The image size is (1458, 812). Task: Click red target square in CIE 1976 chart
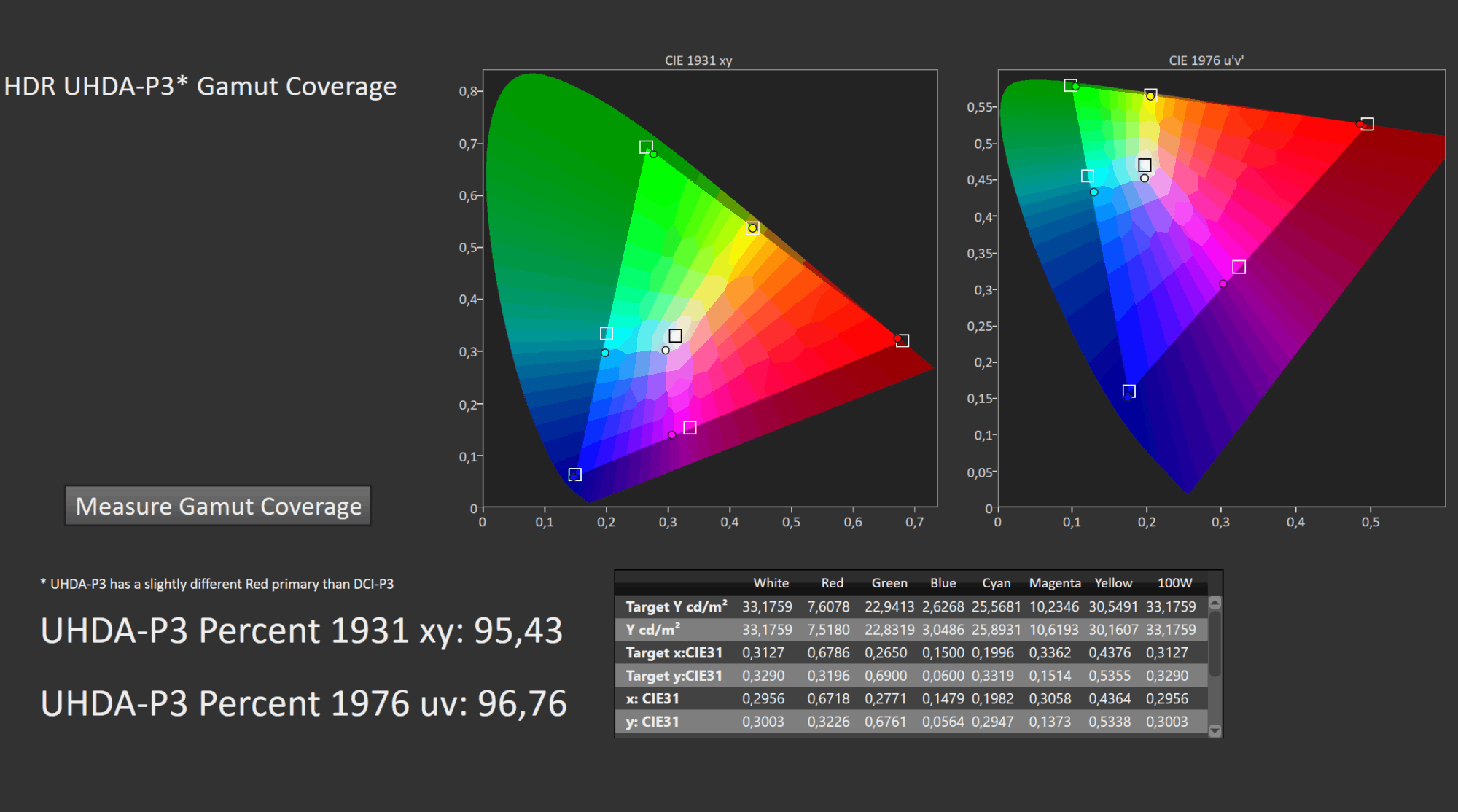1368,124
